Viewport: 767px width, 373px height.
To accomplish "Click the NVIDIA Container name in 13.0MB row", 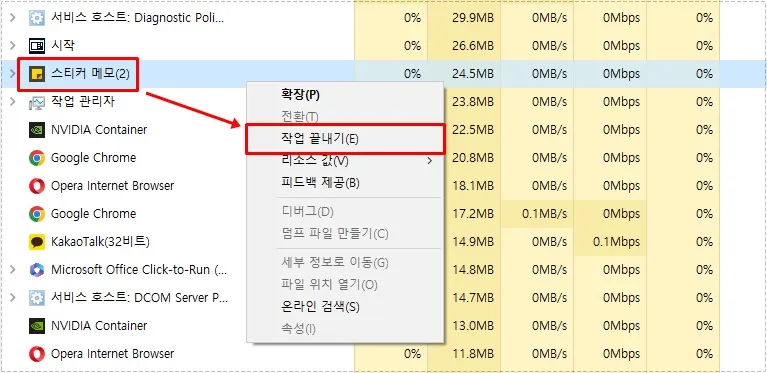I will tap(99, 325).
